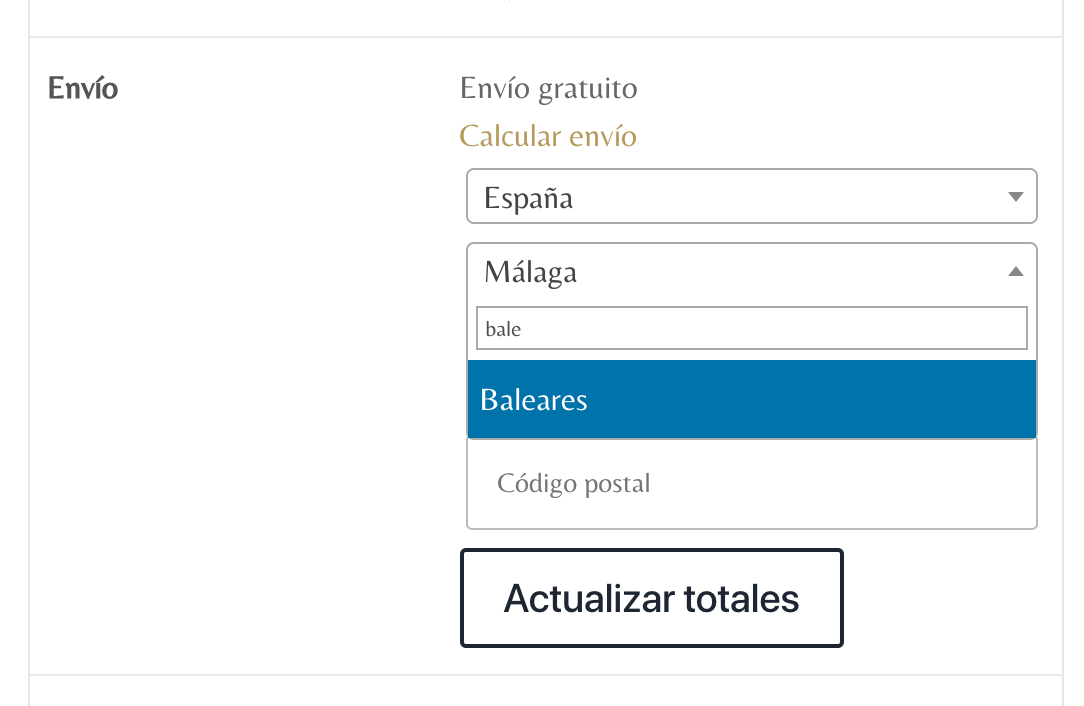Click the Actualizar totales button
Screen dimensions: 1084x706
(x=651, y=598)
